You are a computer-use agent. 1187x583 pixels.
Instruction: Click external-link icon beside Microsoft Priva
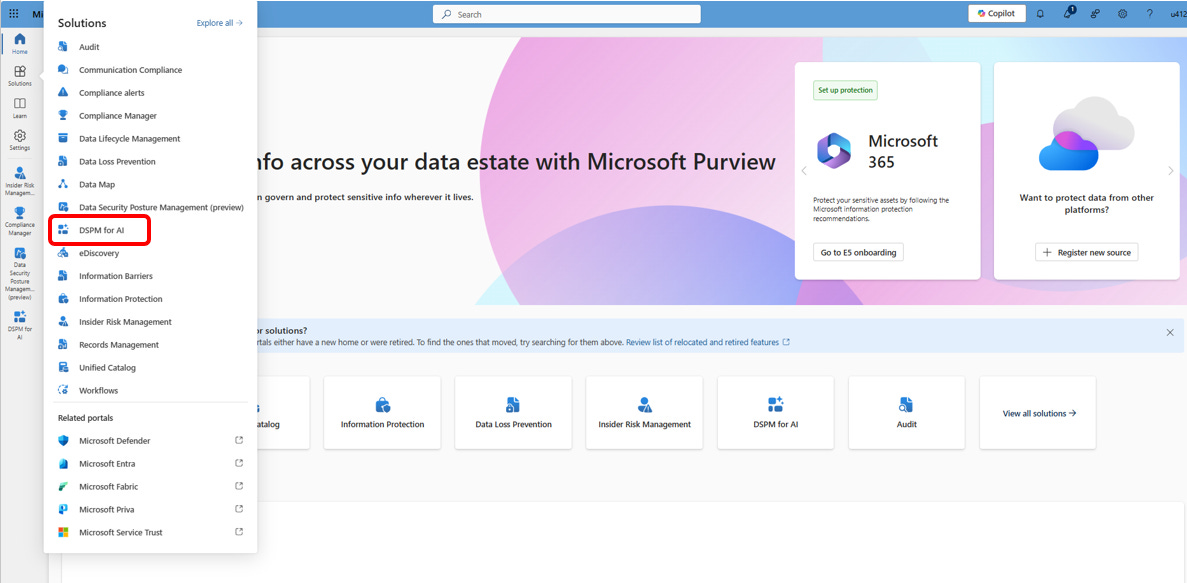coord(239,509)
